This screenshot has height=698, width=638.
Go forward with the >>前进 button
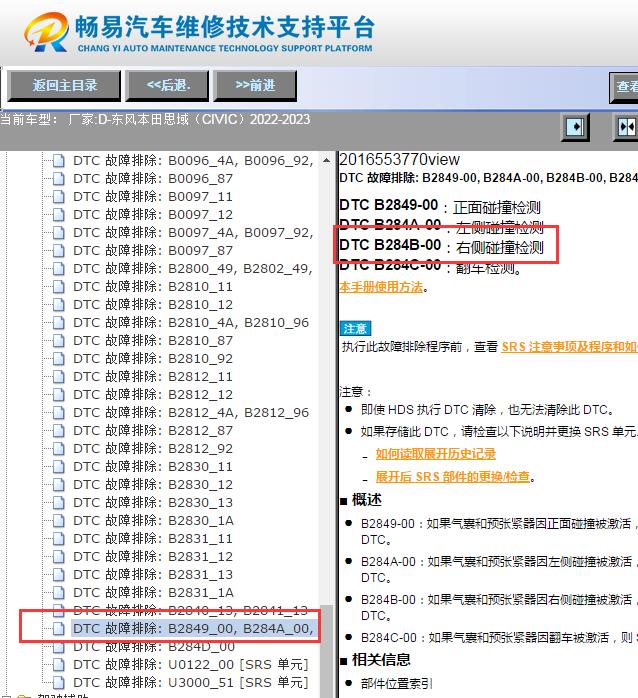click(255, 85)
